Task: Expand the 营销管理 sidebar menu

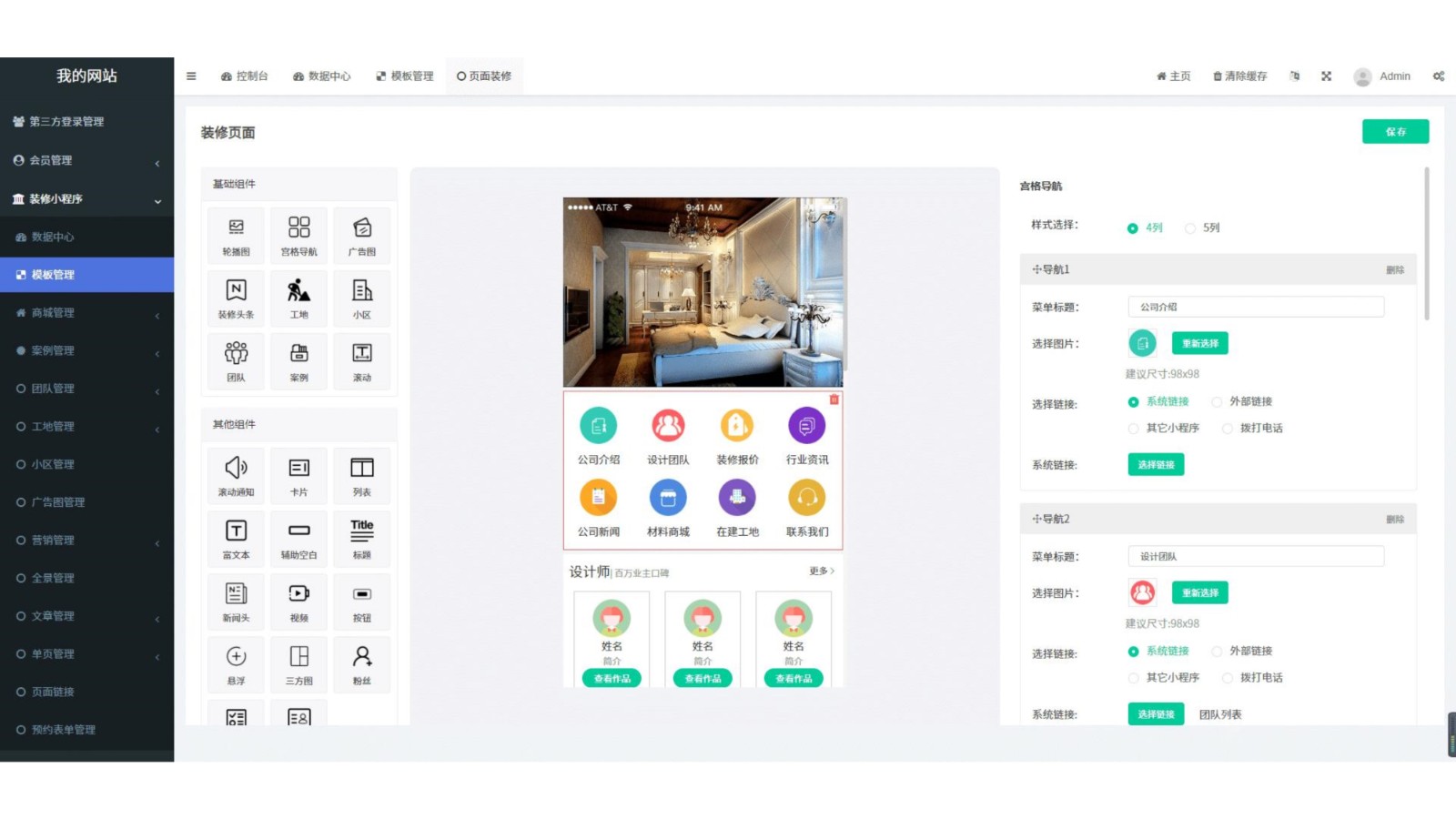Action: [x=86, y=541]
